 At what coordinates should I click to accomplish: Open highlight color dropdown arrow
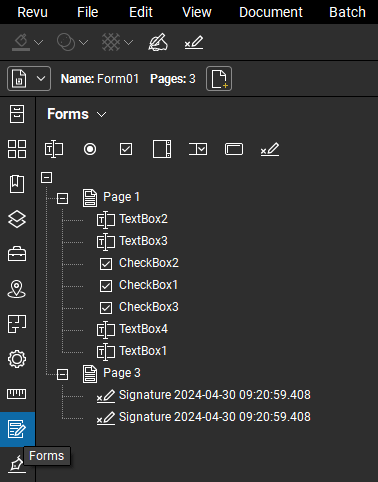click(39, 42)
